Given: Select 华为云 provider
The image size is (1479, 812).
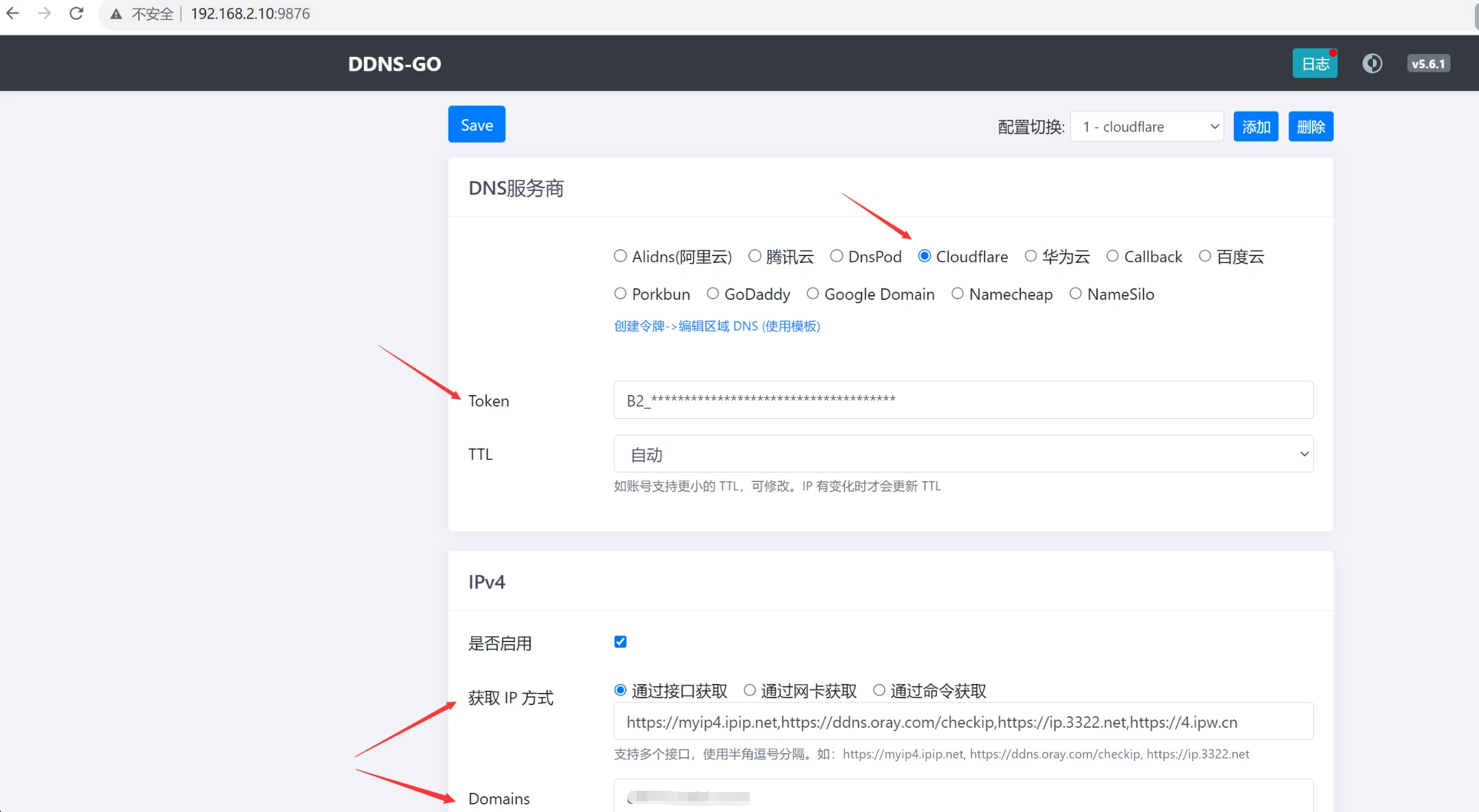Looking at the screenshot, I should tap(1031, 256).
